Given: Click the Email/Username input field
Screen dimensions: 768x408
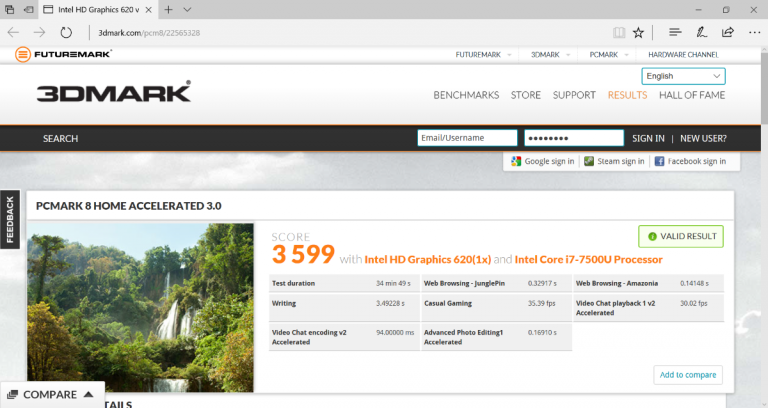Looking at the screenshot, I should click(x=467, y=138).
